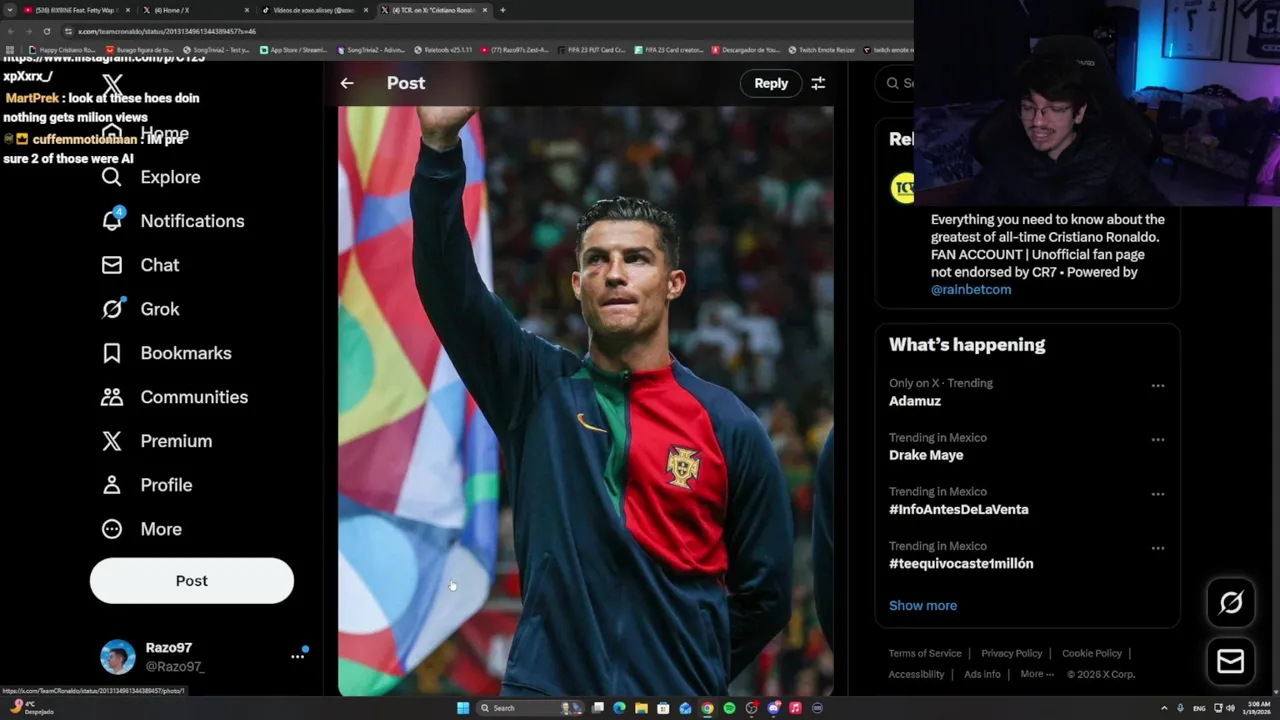Open Profile from the sidebar

click(146, 485)
